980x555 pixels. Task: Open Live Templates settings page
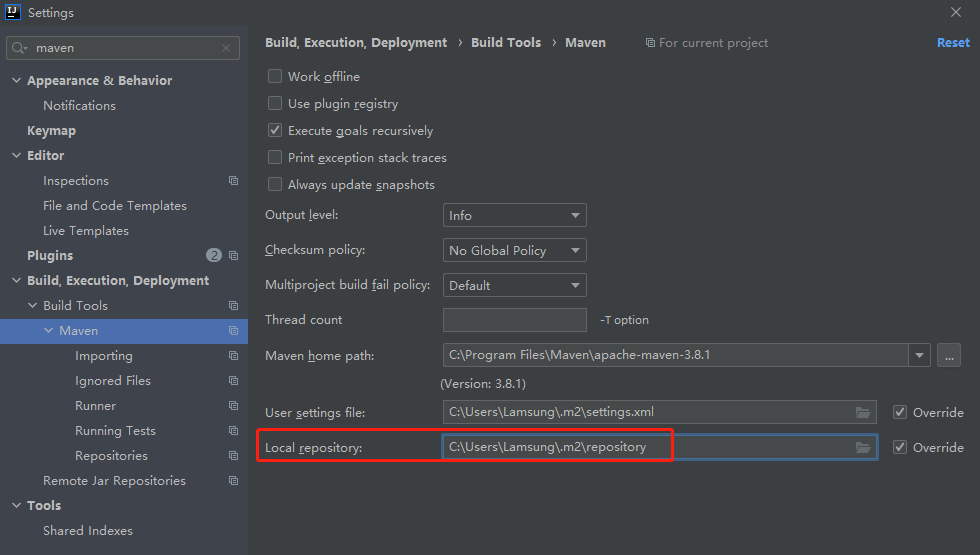[x=86, y=231]
